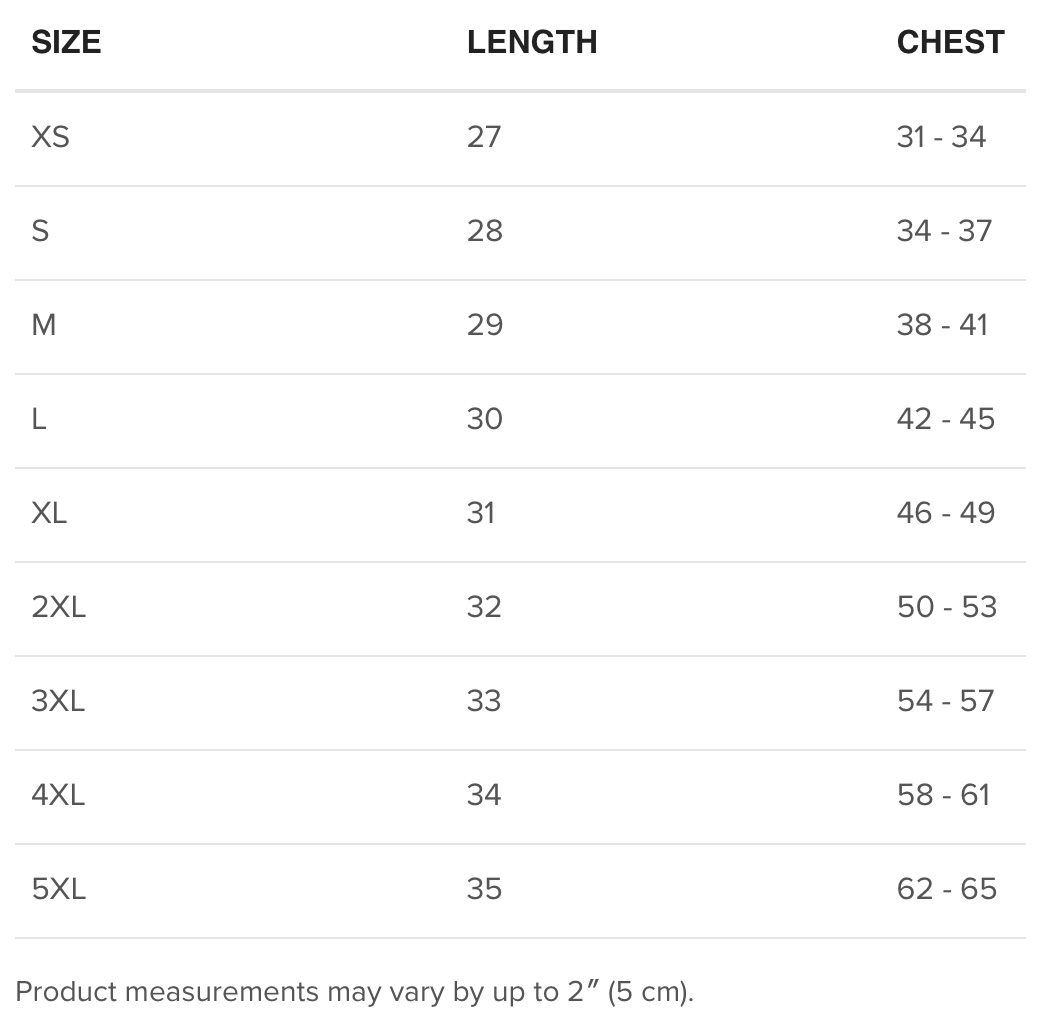The image size is (1040, 1036).
Task: Select the XS size row label
Action: click(50, 137)
